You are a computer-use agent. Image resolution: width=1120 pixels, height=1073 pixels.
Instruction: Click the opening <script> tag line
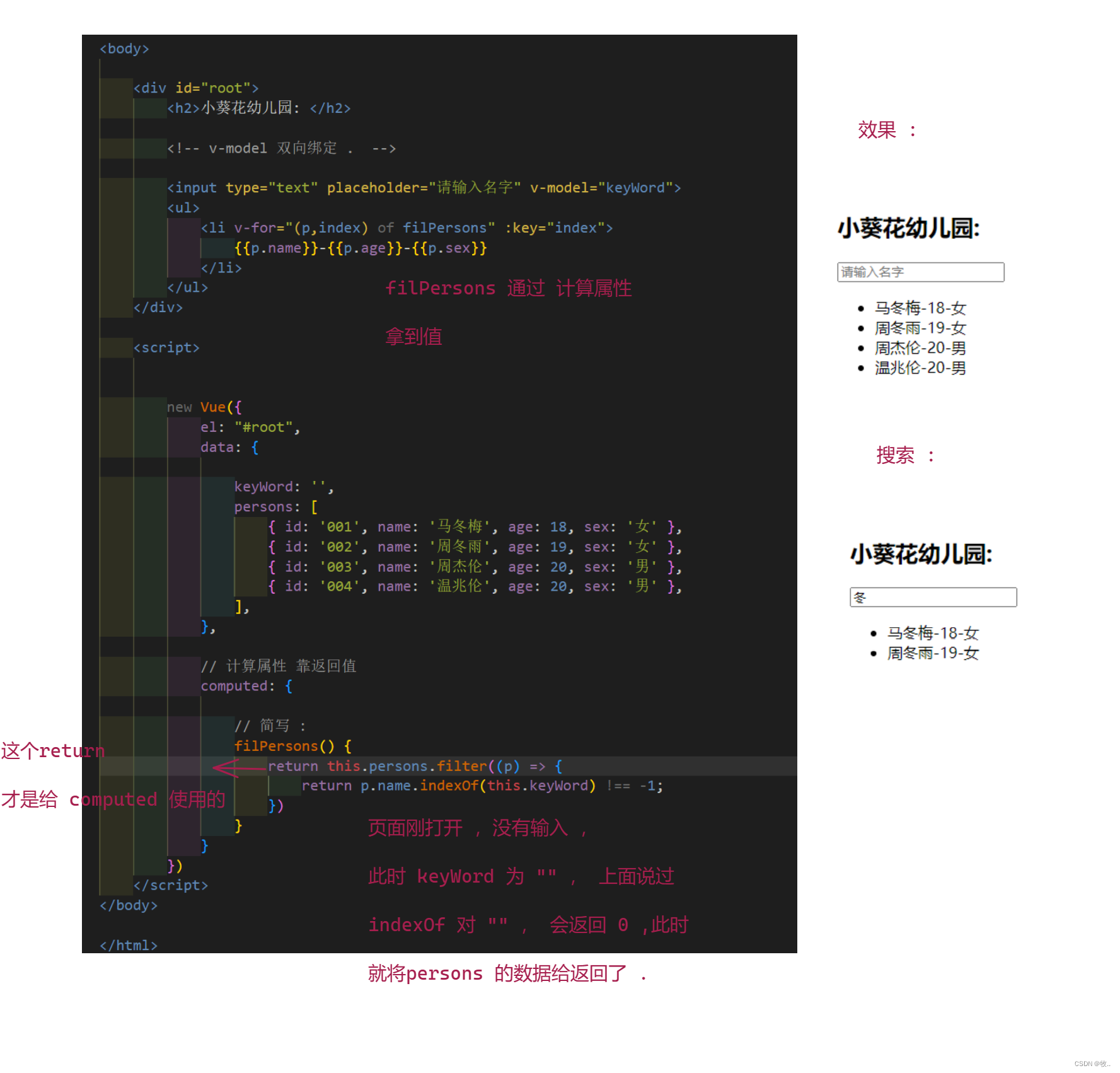(166, 347)
